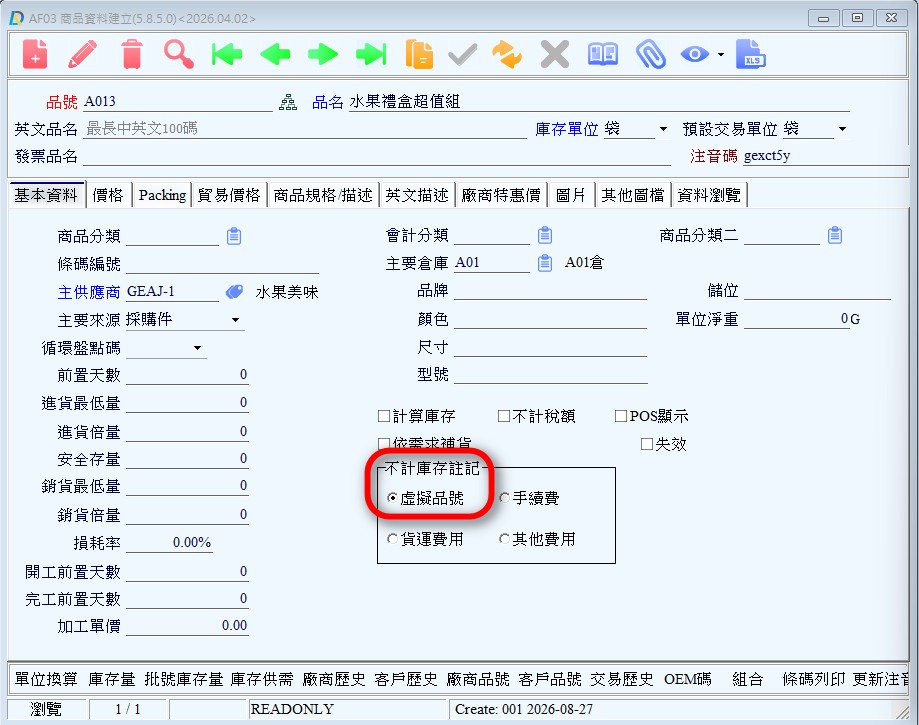Click the red pencil edit icon
The image size is (919, 725).
click(x=83, y=55)
